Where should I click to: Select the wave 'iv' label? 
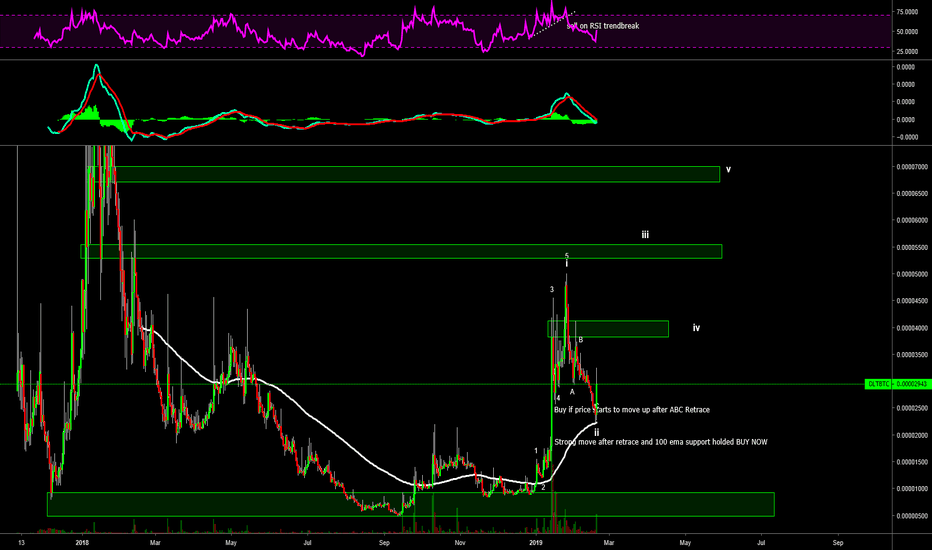tap(696, 328)
